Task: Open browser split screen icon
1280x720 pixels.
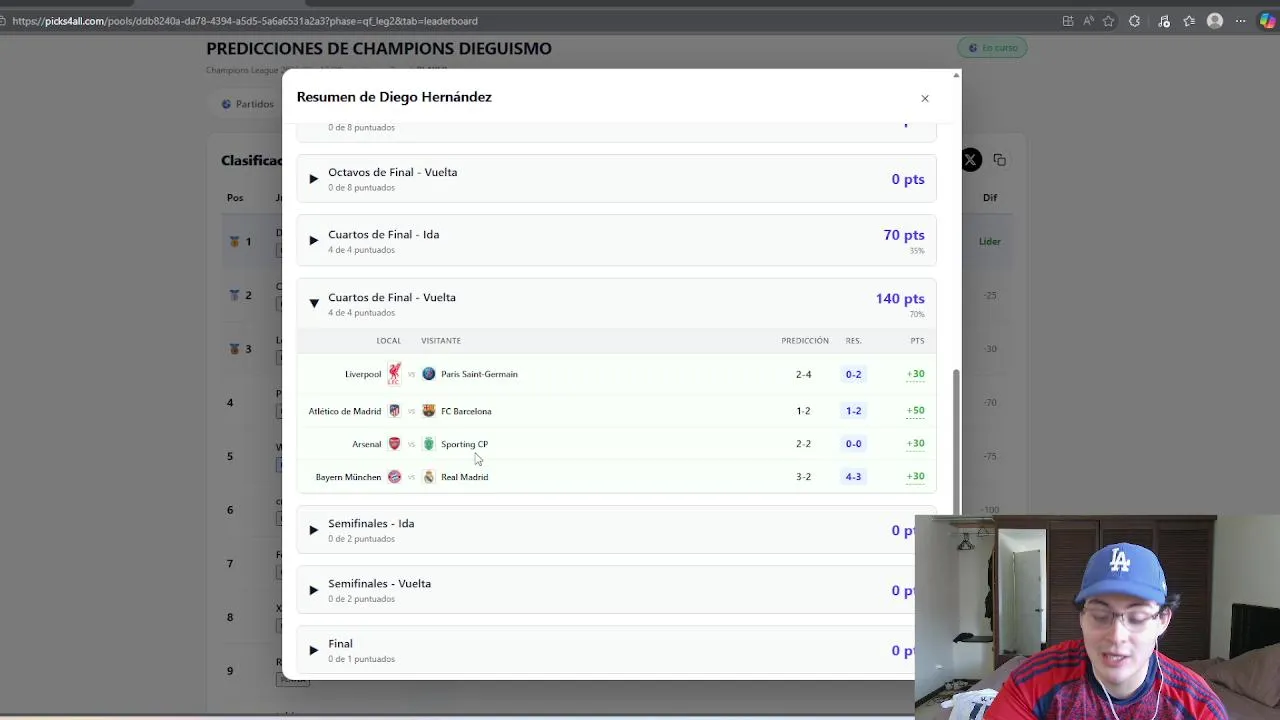Action: (1068, 21)
